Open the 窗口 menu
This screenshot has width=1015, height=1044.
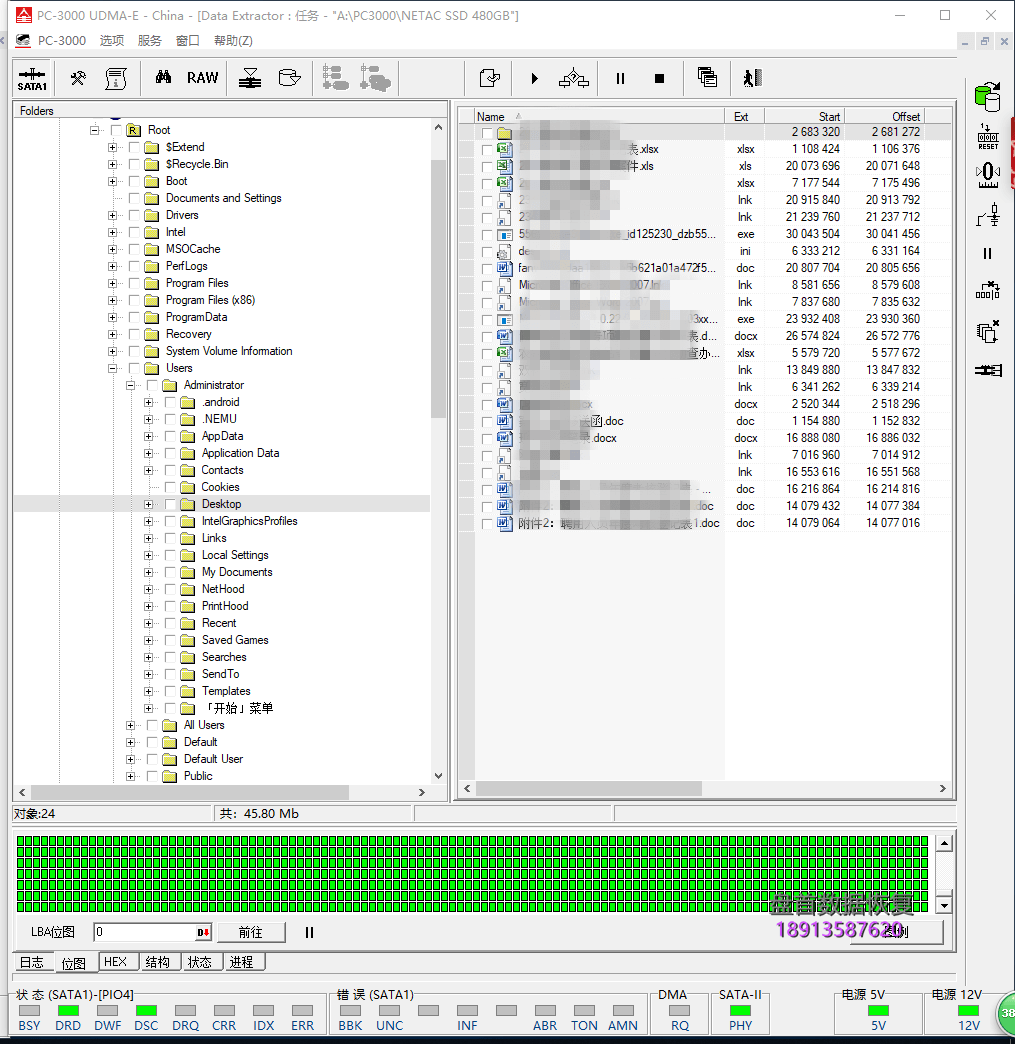click(188, 41)
